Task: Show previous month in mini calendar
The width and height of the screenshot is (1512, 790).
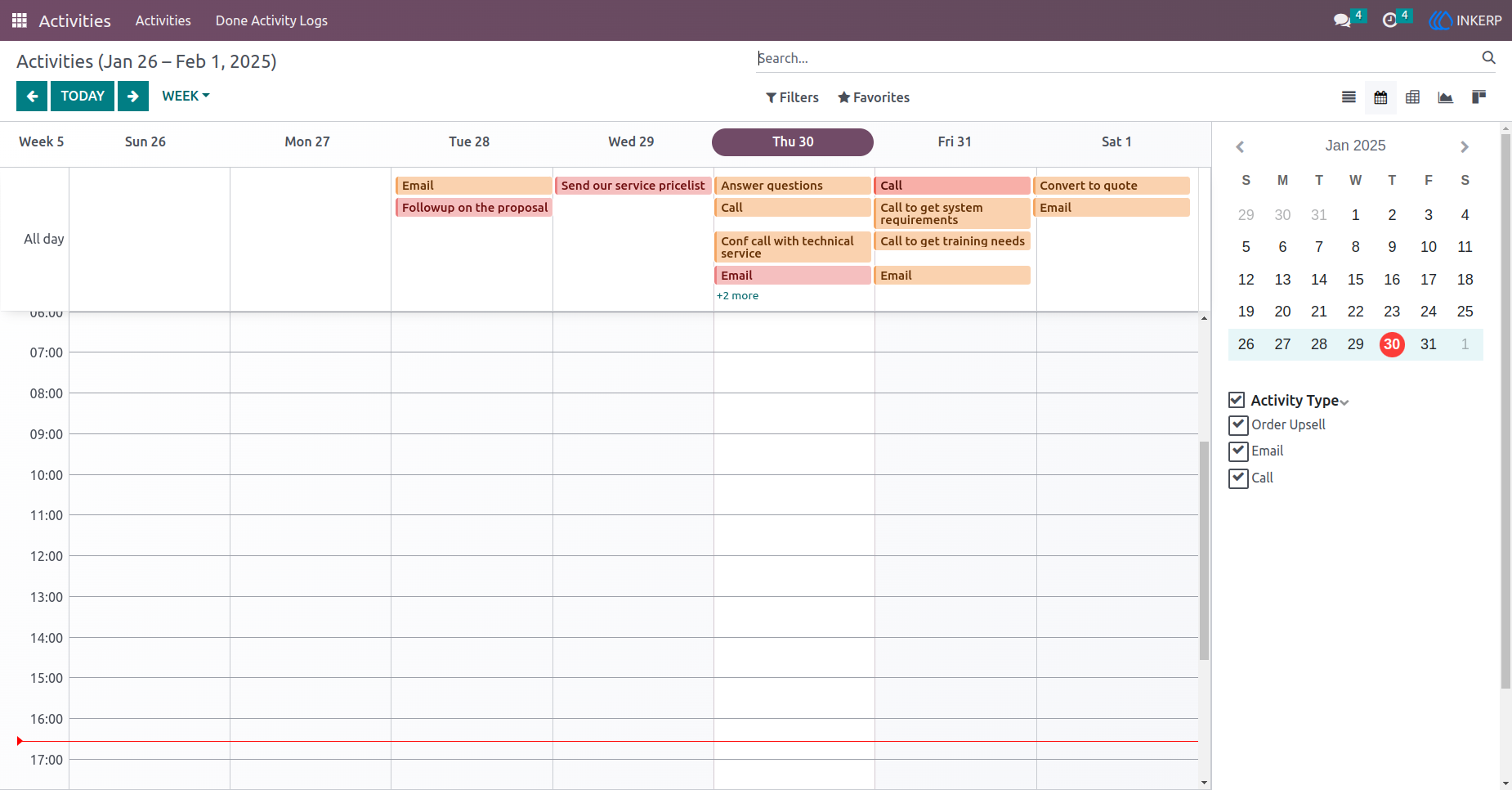Action: (1240, 146)
